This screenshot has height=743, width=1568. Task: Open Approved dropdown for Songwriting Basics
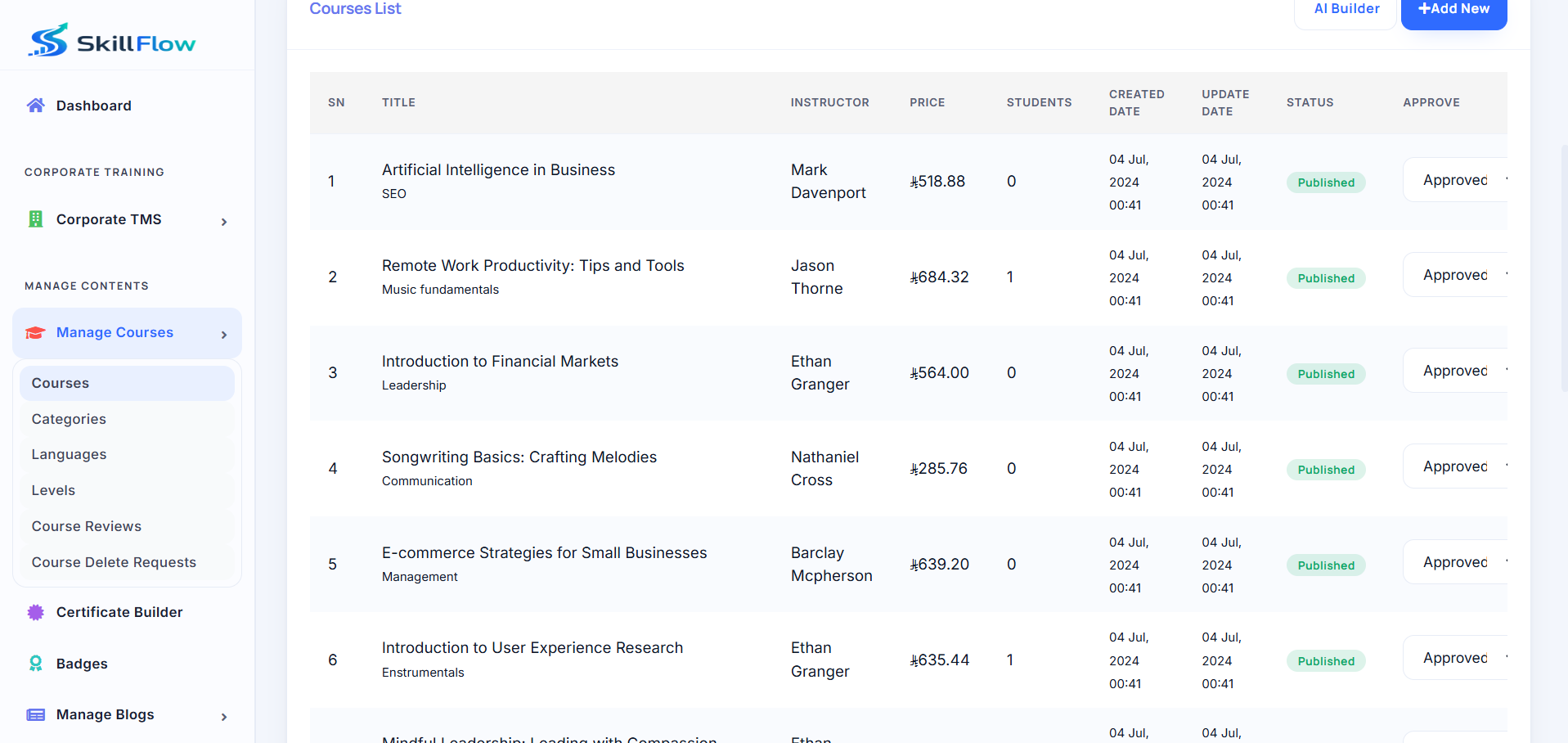pyautogui.click(x=1455, y=466)
